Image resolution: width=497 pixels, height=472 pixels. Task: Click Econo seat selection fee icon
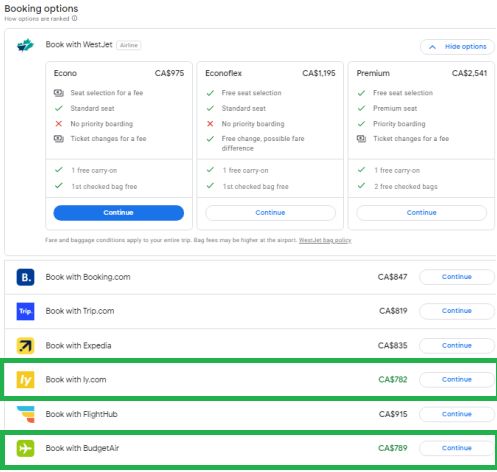click(59, 93)
